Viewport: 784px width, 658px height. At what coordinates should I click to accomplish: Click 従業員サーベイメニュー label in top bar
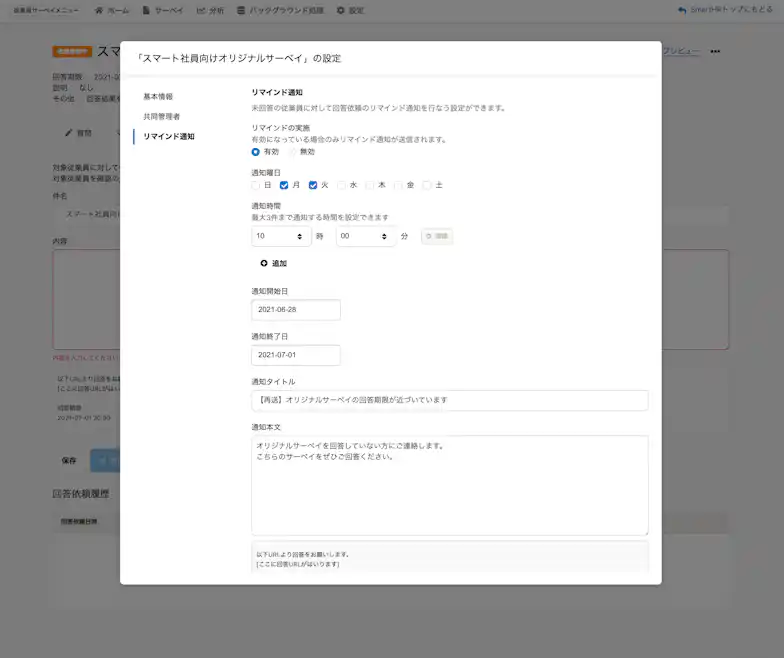[46, 10]
